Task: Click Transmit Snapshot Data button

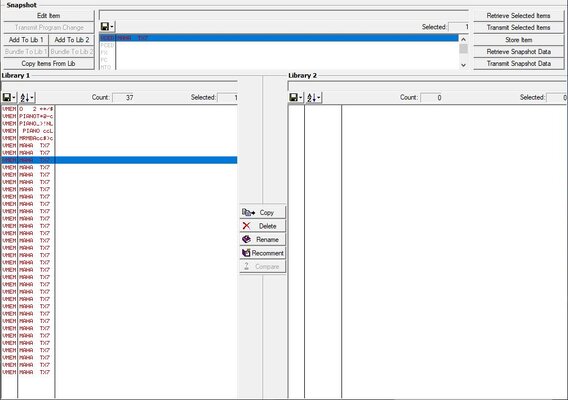Action: coord(518,63)
